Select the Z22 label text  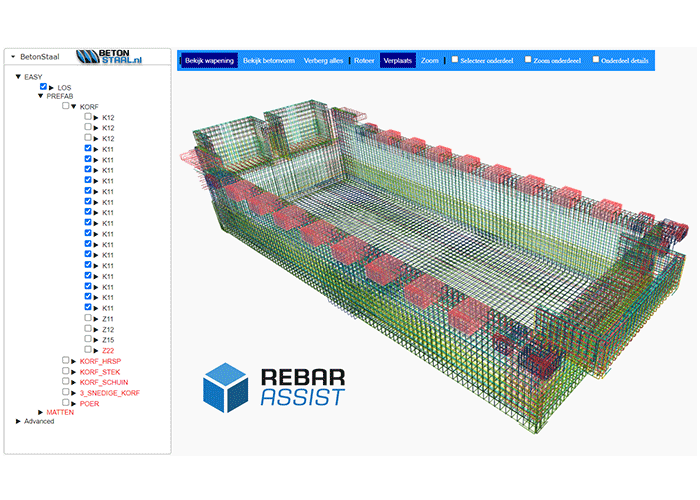[x=108, y=350]
